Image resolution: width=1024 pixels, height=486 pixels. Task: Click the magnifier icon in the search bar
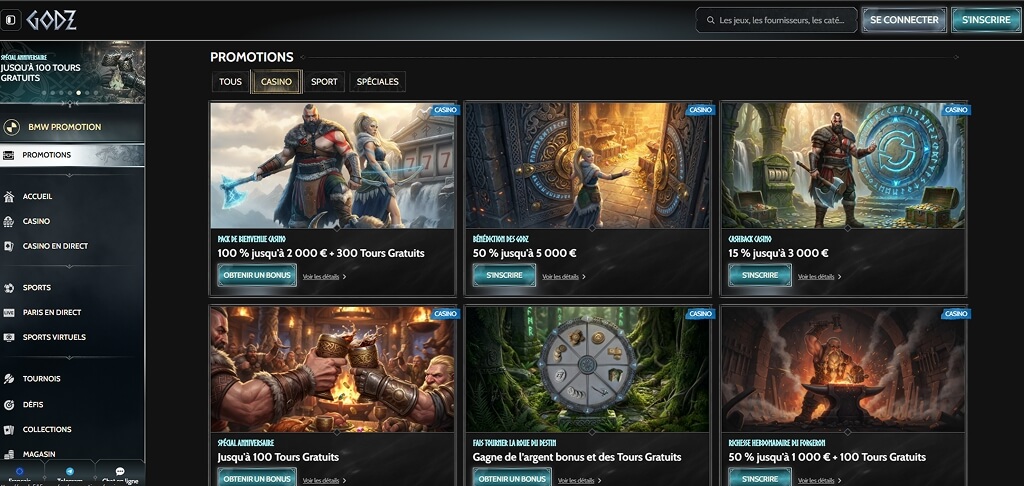tap(711, 20)
